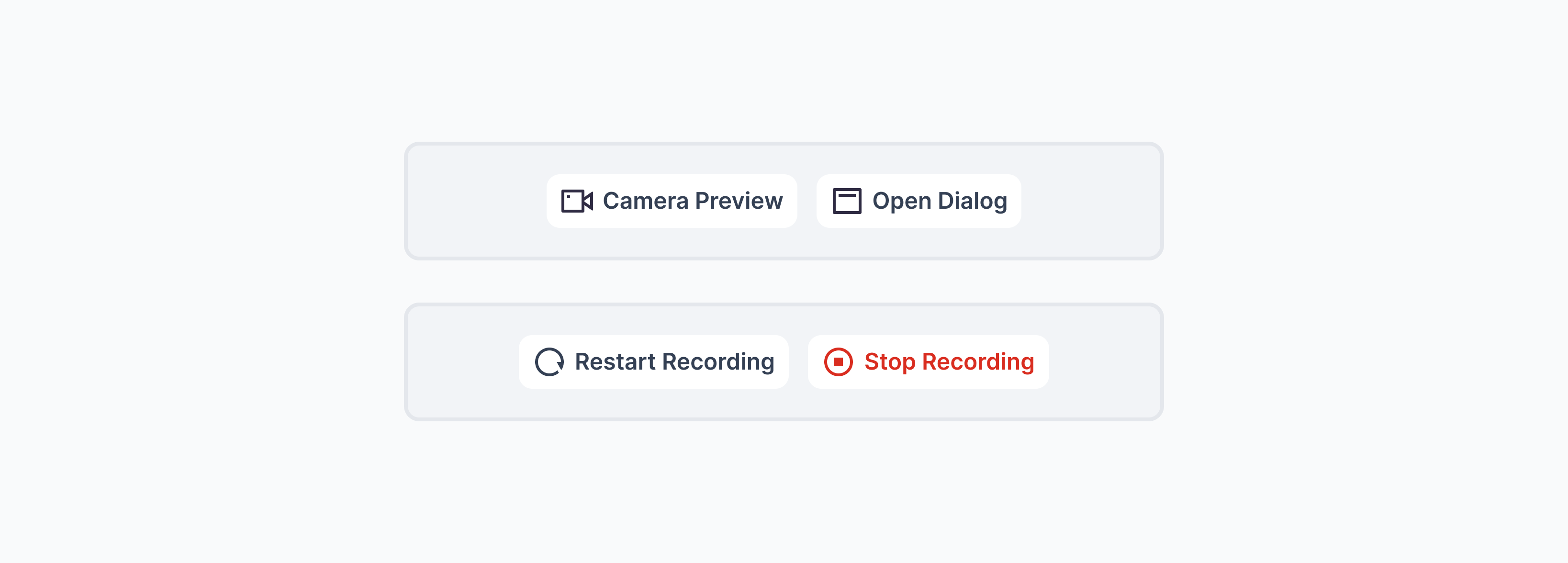Click the word "Dialog" in Open Dialog
This screenshot has width=1568, height=563.
click(972, 201)
